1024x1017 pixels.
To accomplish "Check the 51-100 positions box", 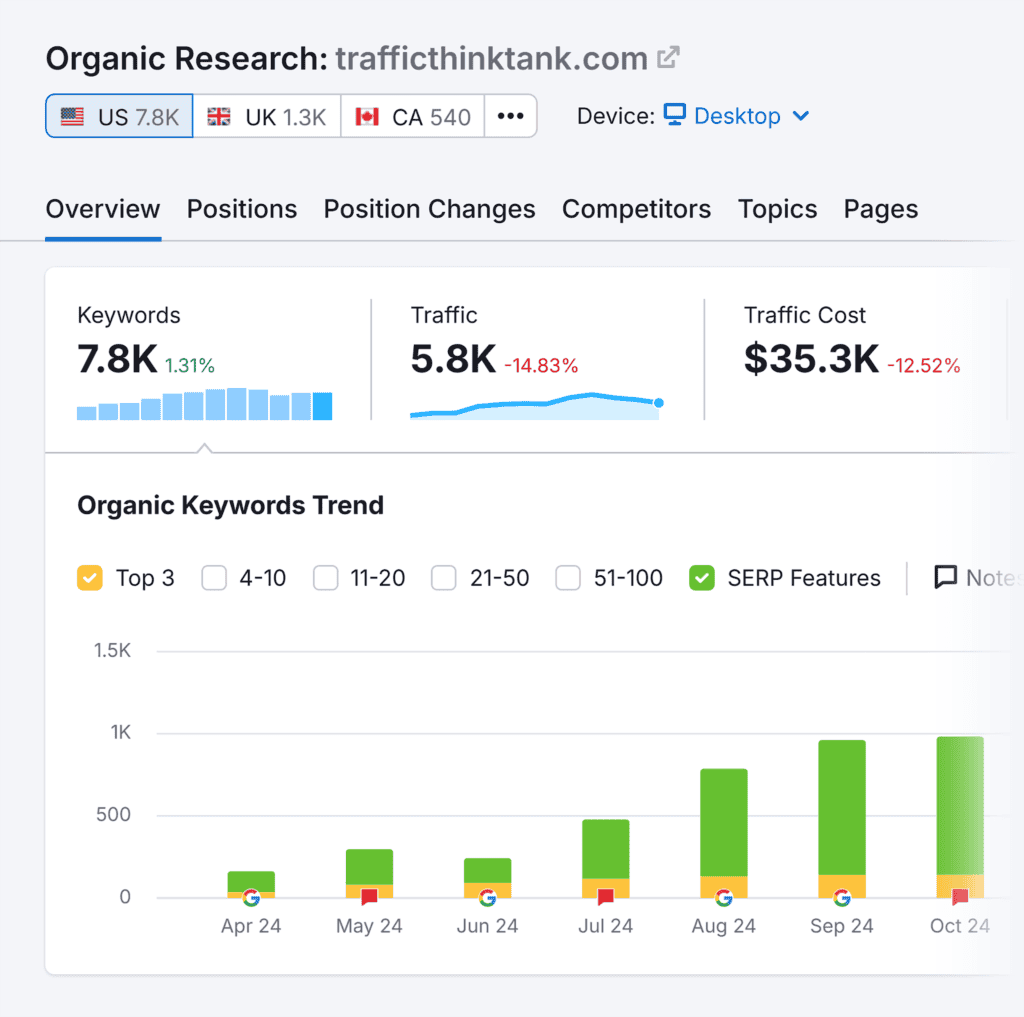I will pyautogui.click(x=567, y=578).
